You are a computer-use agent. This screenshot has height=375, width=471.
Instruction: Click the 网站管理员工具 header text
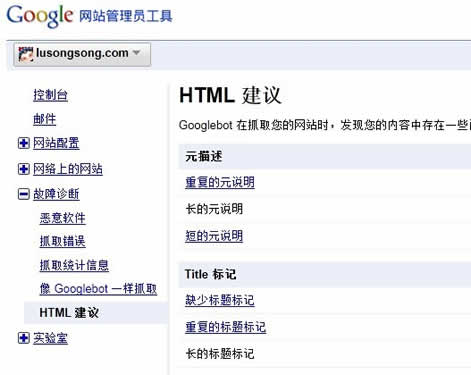[x=126, y=16]
